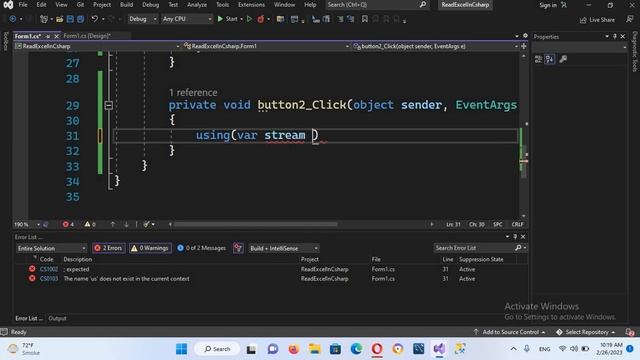Open the Build menu
Screen dimensions: 640x360
click(126, 5)
